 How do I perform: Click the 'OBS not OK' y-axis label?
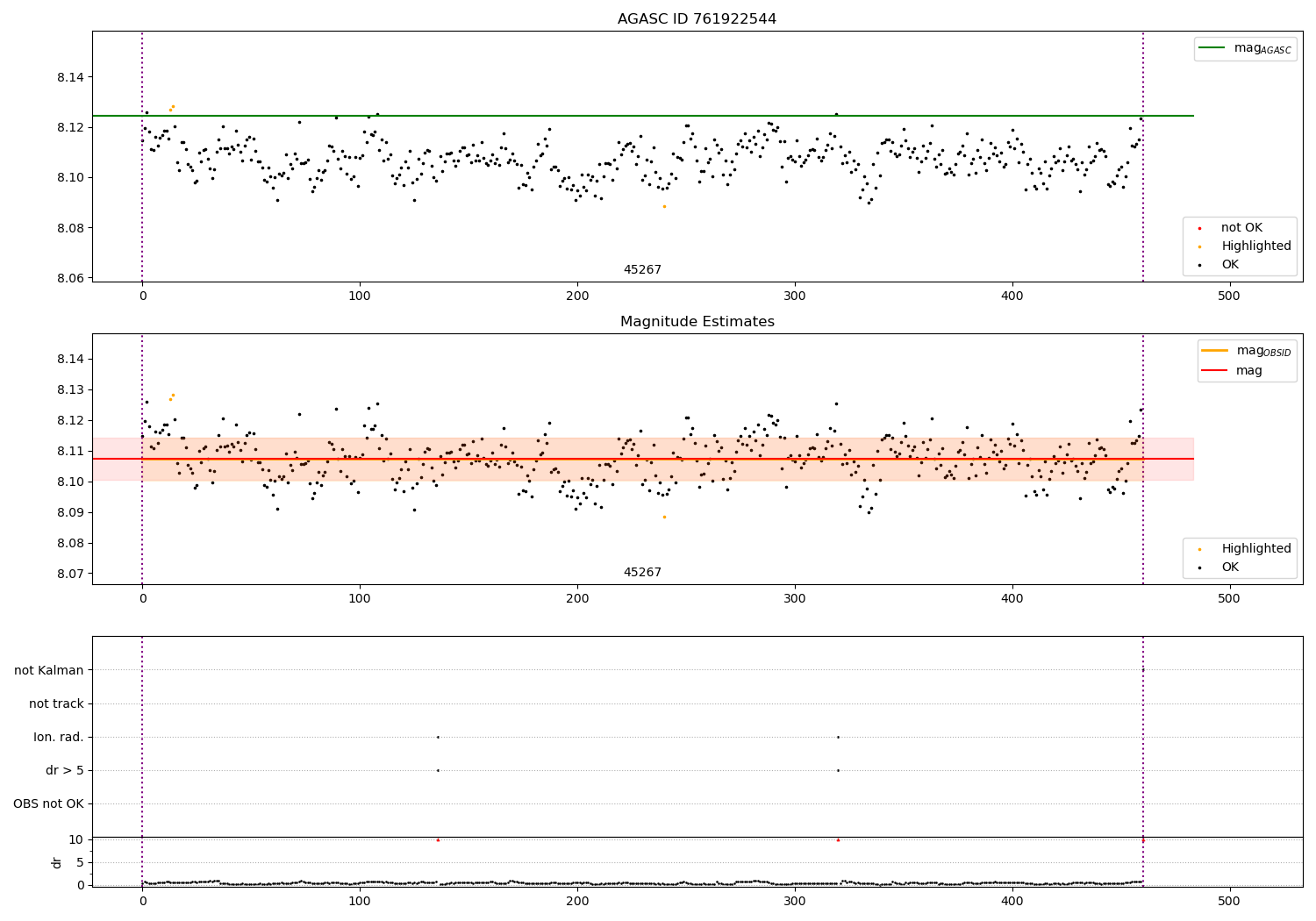49,804
